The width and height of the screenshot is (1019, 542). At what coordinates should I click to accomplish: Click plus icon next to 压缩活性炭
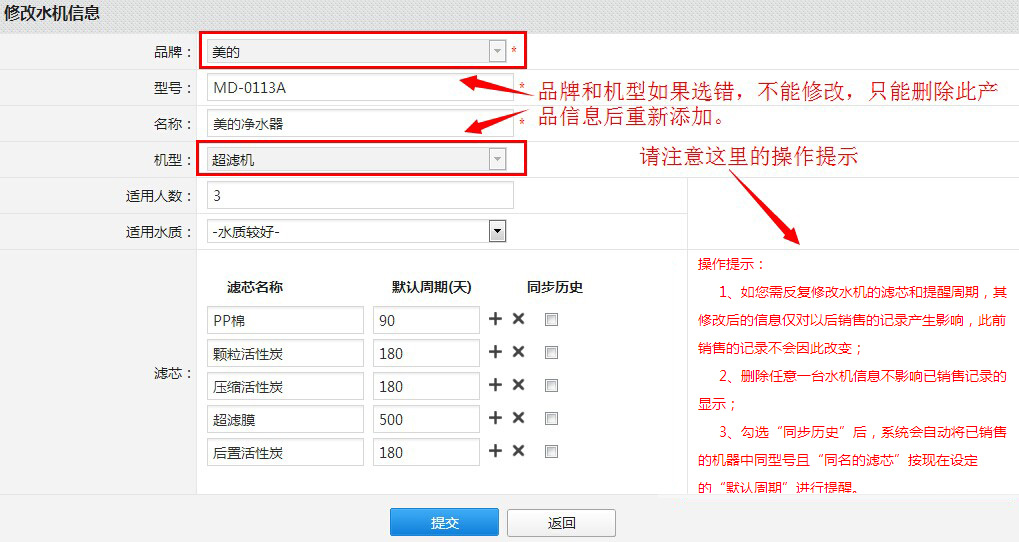[495, 385]
